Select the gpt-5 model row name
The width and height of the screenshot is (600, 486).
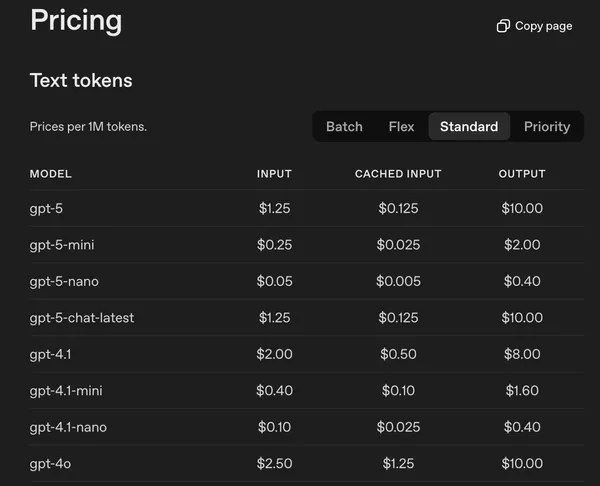tap(46, 209)
